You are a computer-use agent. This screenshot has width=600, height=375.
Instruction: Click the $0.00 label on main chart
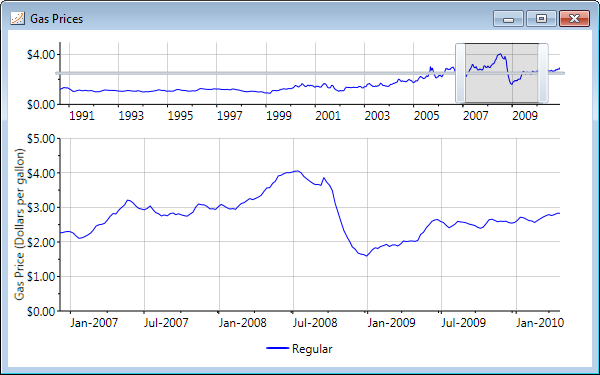click(x=41, y=311)
